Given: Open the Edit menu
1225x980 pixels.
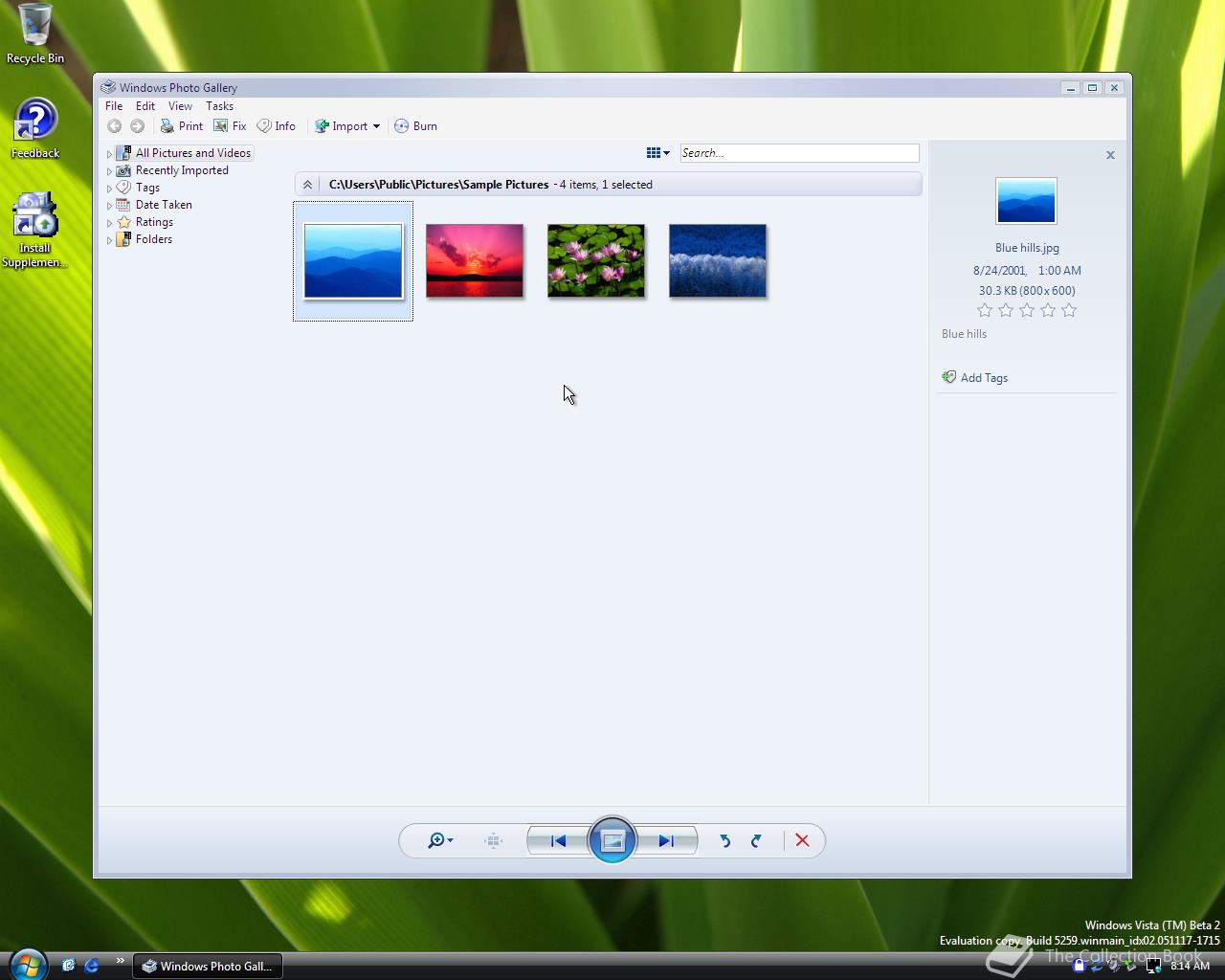Looking at the screenshot, I should click(145, 106).
